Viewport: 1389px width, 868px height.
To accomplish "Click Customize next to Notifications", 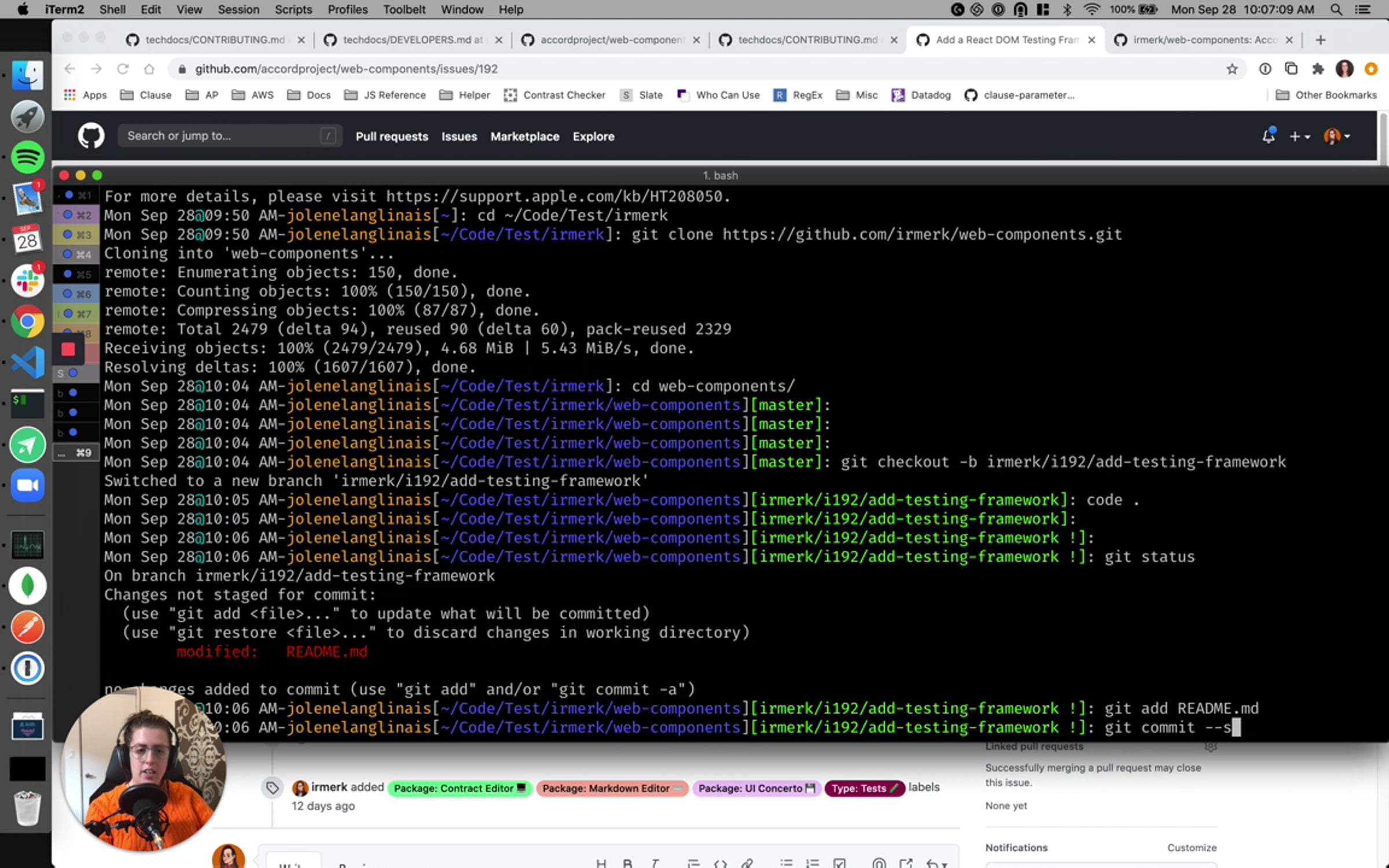I will coord(1192,847).
